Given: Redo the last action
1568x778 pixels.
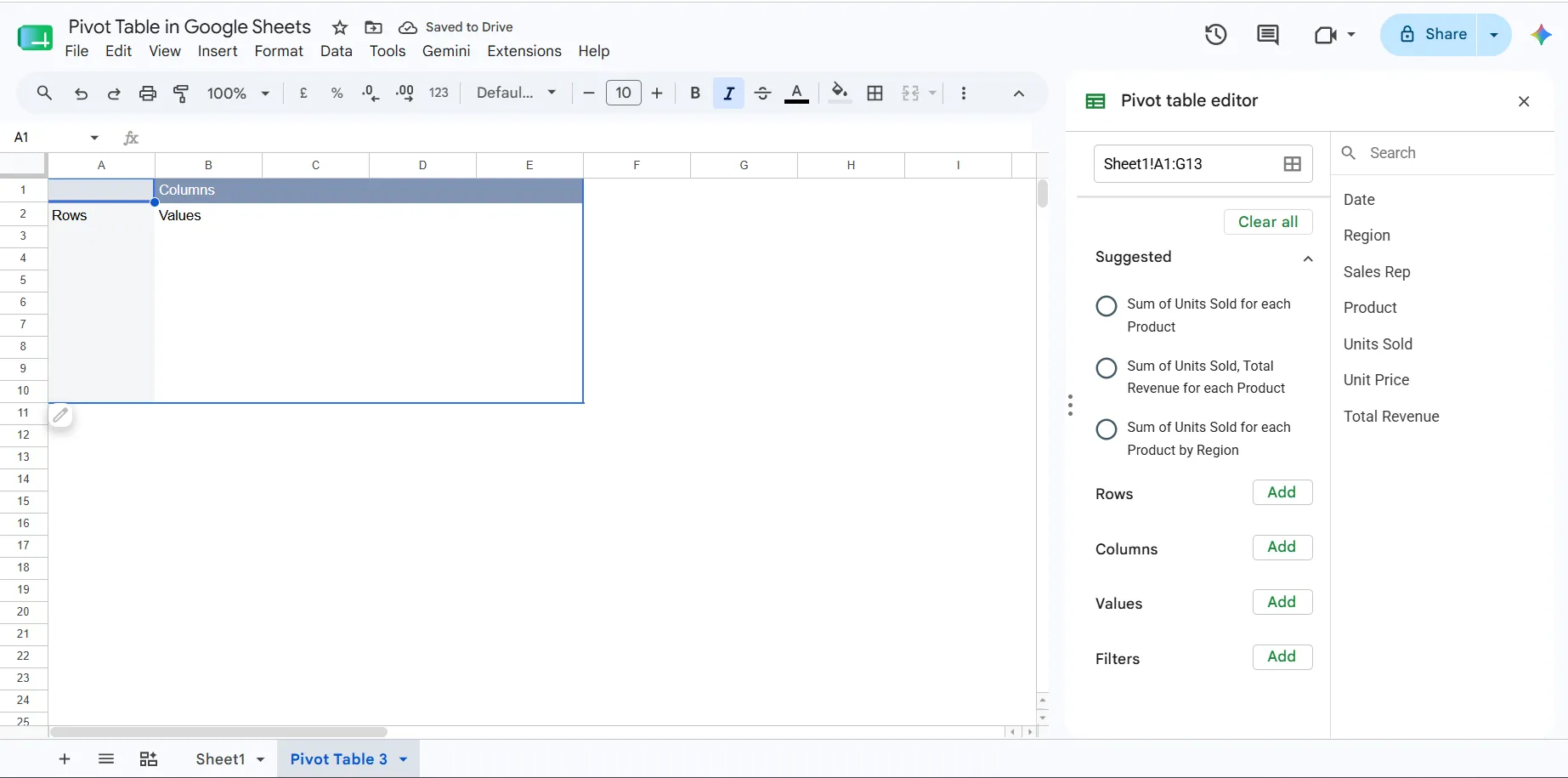Looking at the screenshot, I should (114, 94).
